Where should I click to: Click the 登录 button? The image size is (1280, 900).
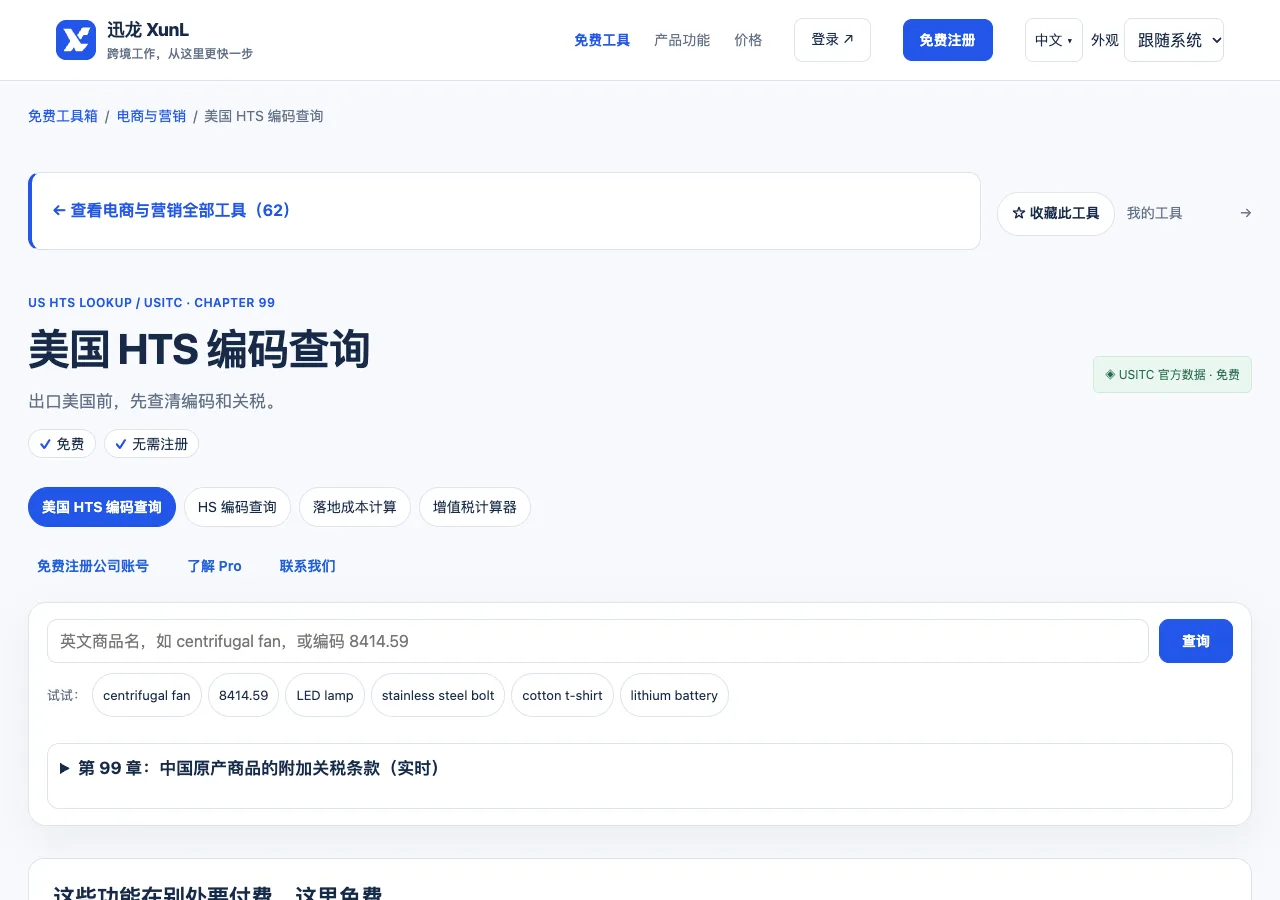coord(832,40)
